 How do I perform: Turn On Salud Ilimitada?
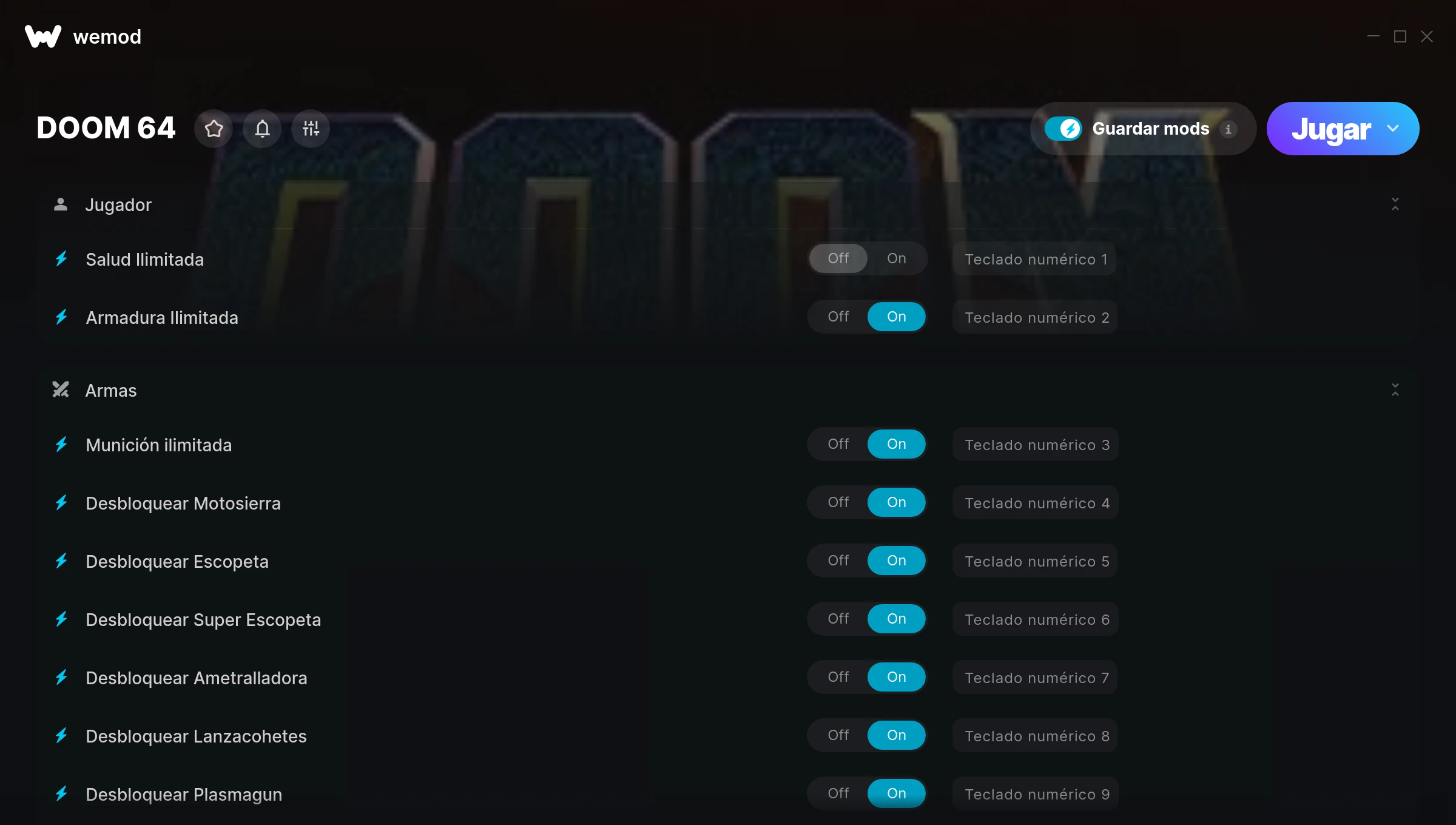click(896, 258)
